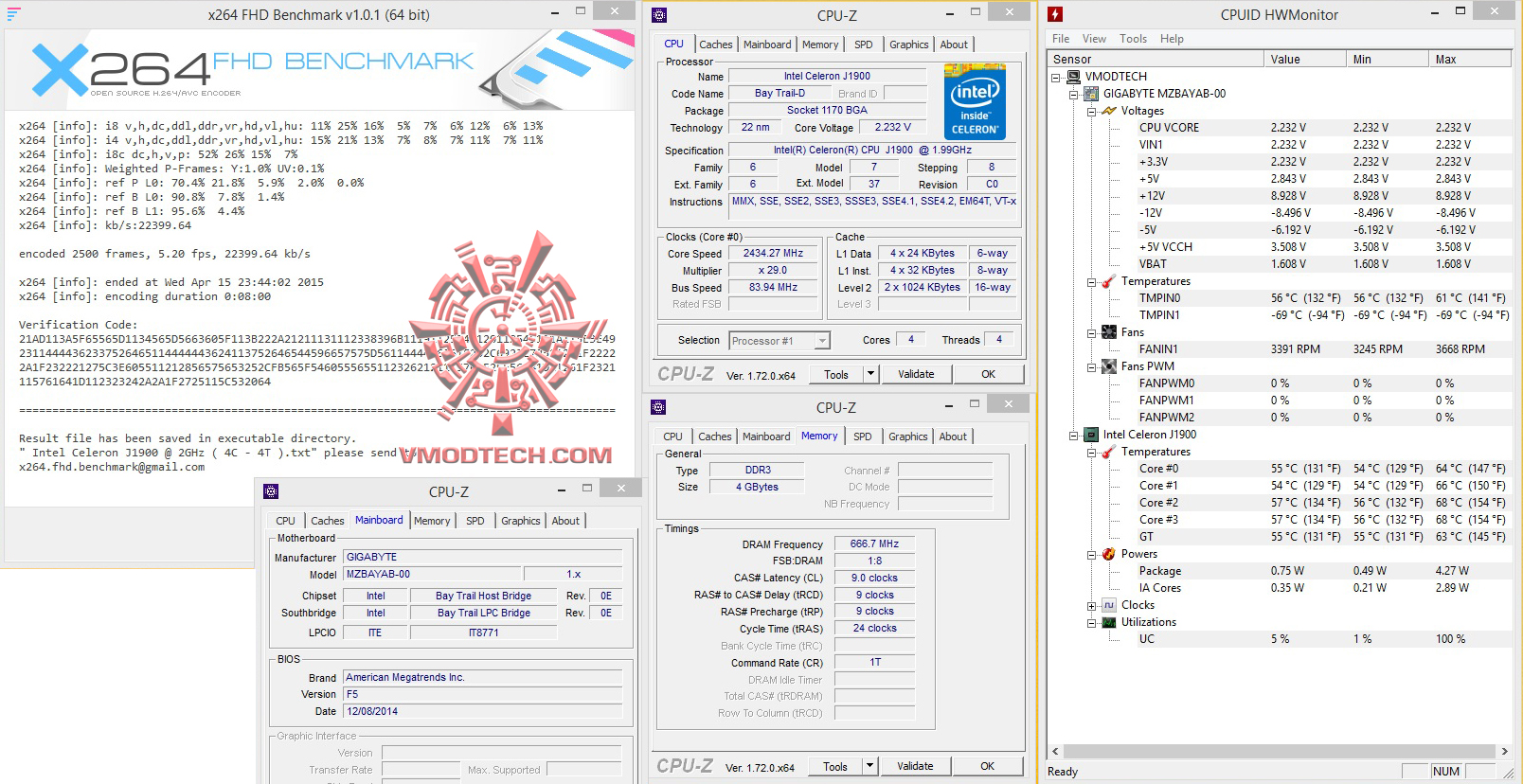Click the Intel Inside Celeron logo in CPU-Z
The width and height of the screenshot is (1523, 784).
(x=975, y=102)
